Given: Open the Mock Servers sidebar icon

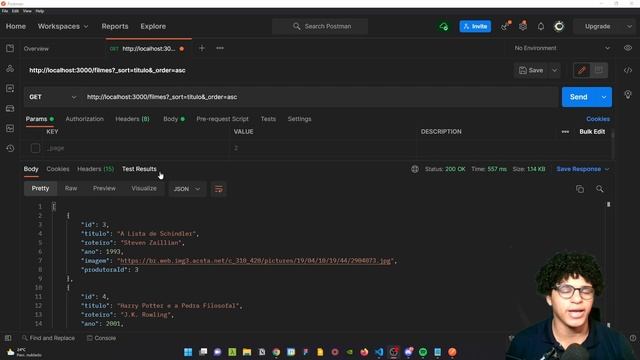Looking at the screenshot, I should [10, 108].
